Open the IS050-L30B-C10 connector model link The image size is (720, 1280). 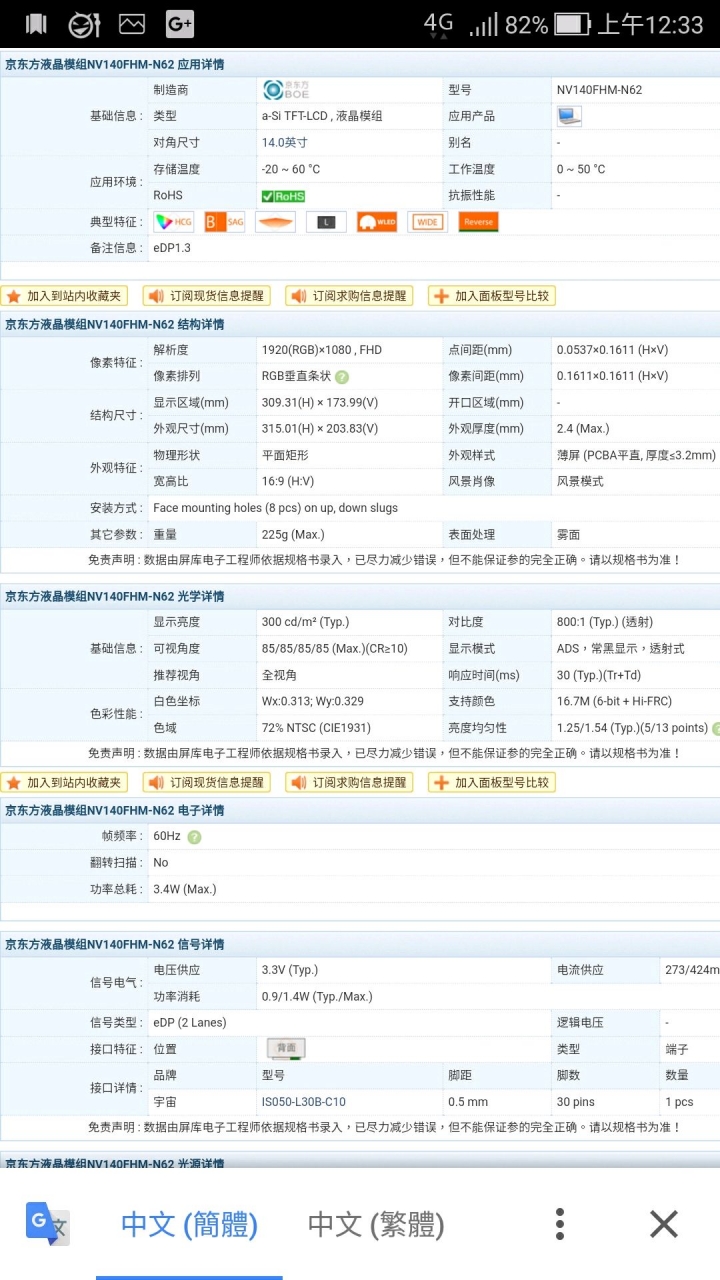[304, 1102]
